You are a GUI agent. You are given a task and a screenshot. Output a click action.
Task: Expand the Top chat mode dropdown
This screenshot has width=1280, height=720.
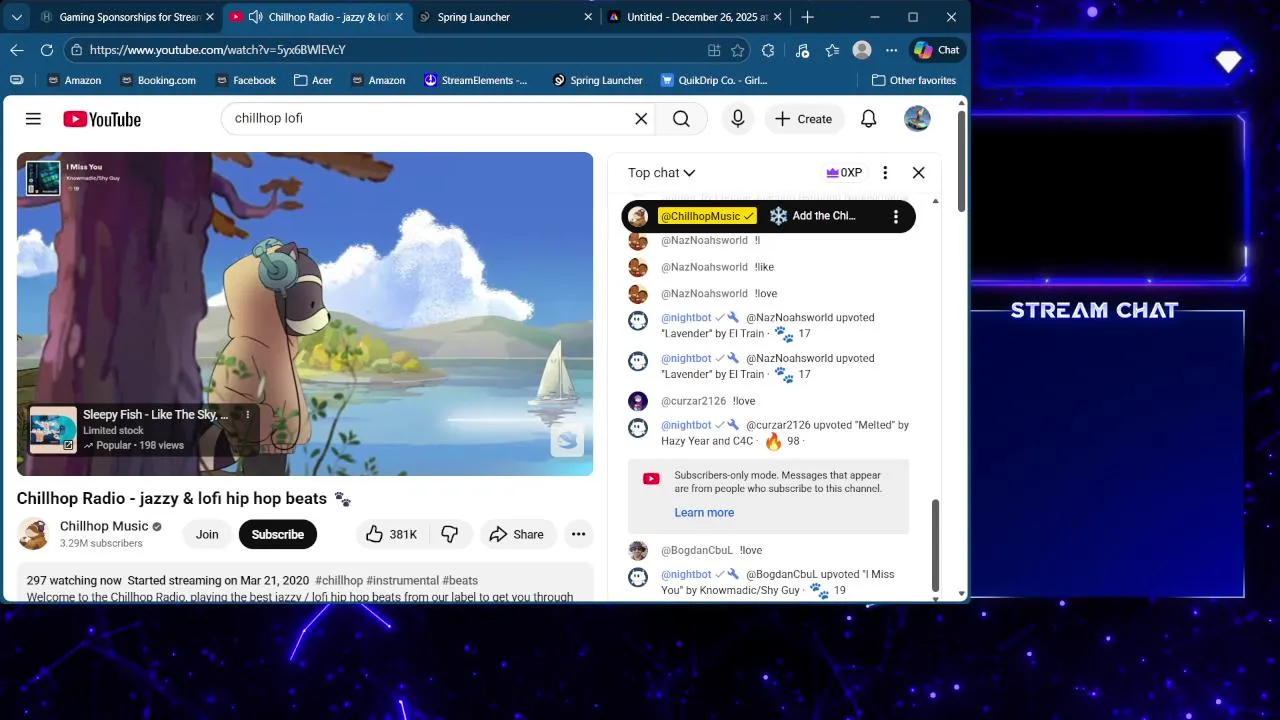tap(662, 173)
